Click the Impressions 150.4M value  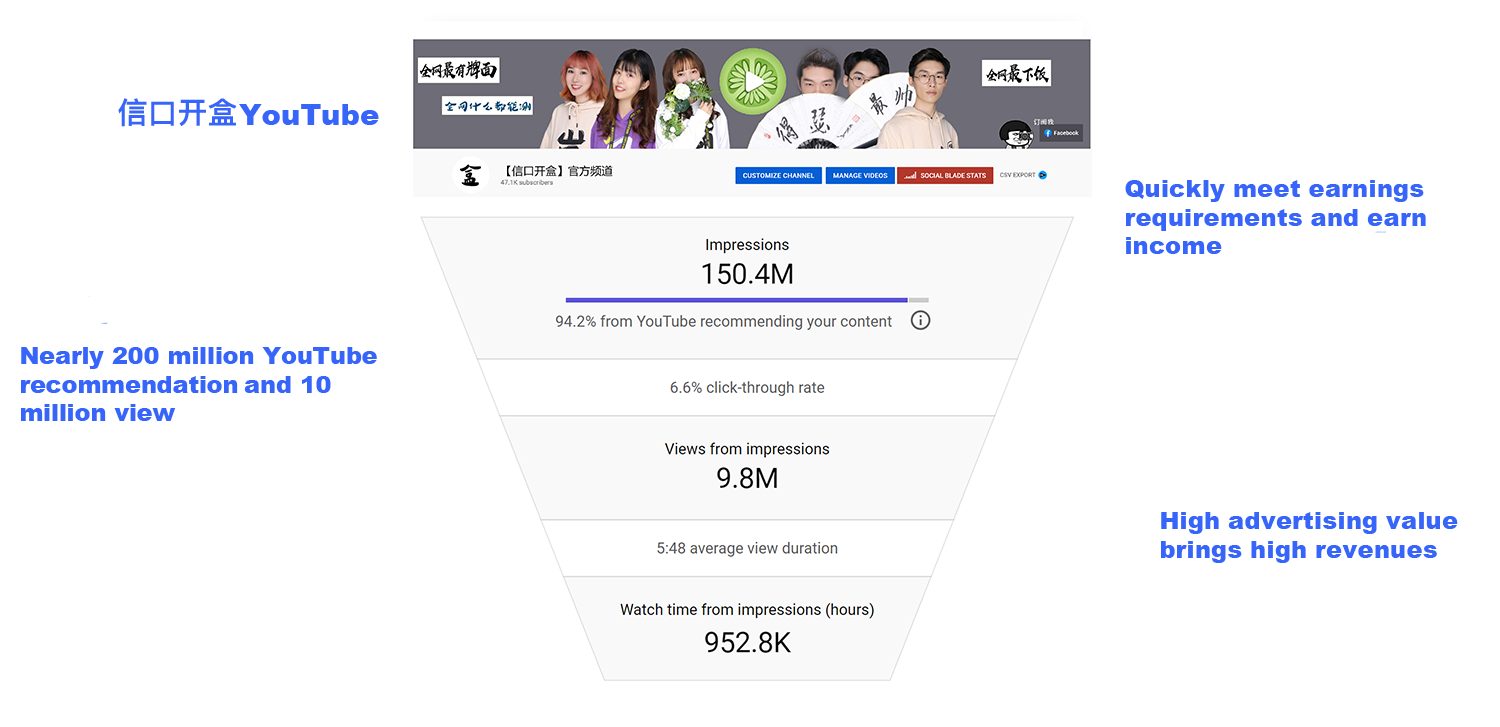(747, 274)
